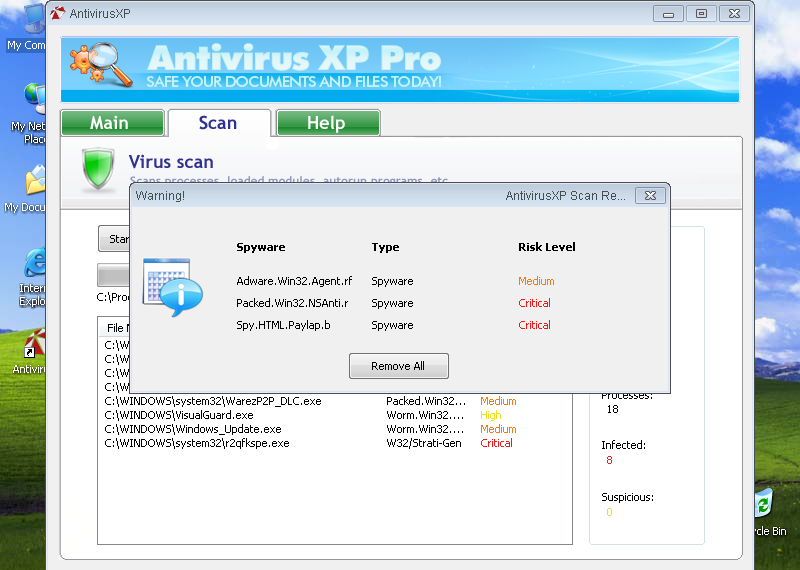Image resolution: width=800 pixels, height=570 pixels.
Task: Open the Help tab
Action: click(328, 123)
